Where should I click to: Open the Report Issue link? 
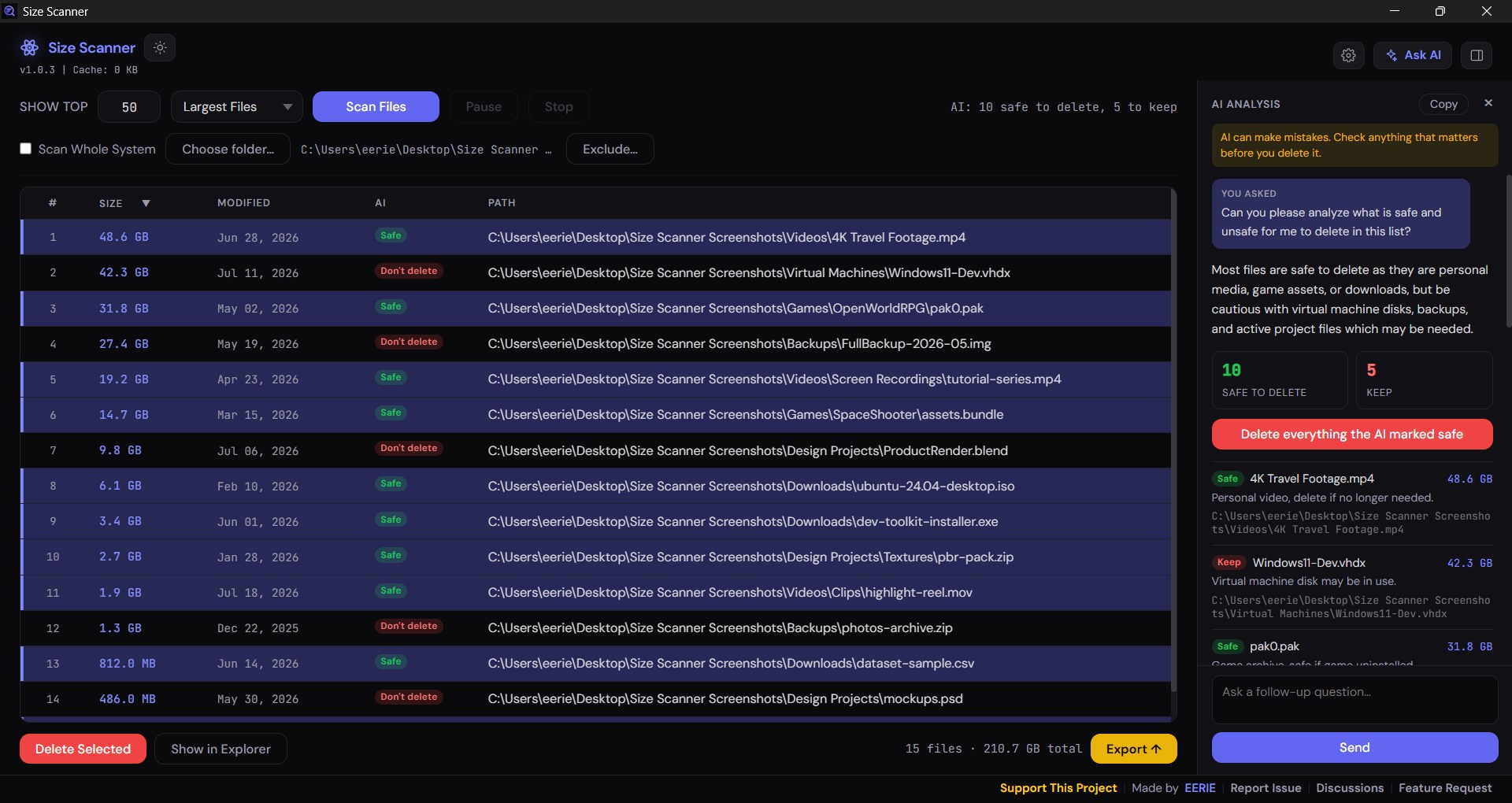tap(1266, 788)
